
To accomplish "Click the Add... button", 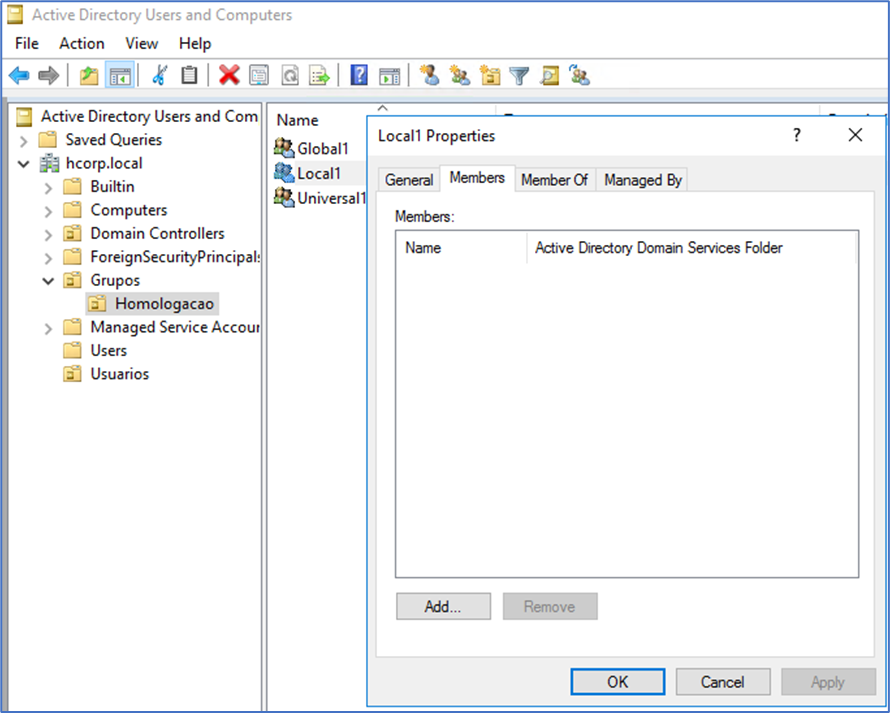I will click(443, 606).
